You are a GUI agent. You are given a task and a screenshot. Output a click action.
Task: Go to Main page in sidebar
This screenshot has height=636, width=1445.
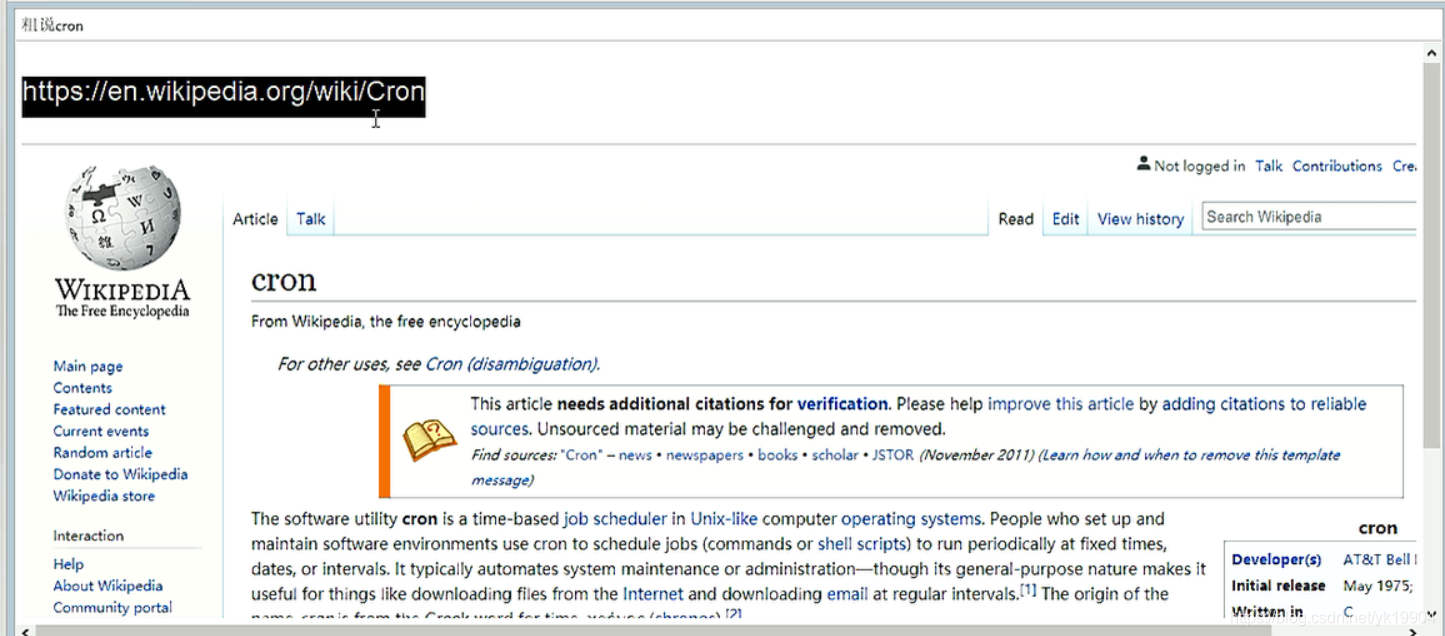pyautogui.click(x=88, y=366)
